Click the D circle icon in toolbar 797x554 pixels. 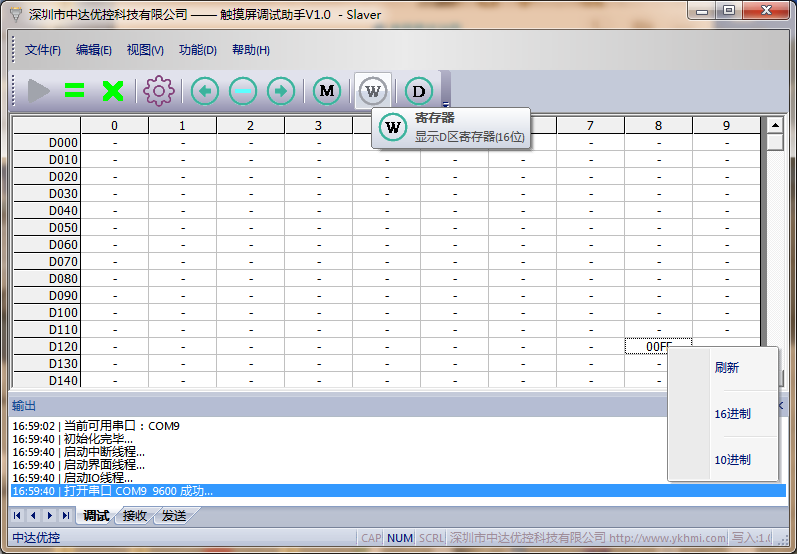pyautogui.click(x=419, y=92)
